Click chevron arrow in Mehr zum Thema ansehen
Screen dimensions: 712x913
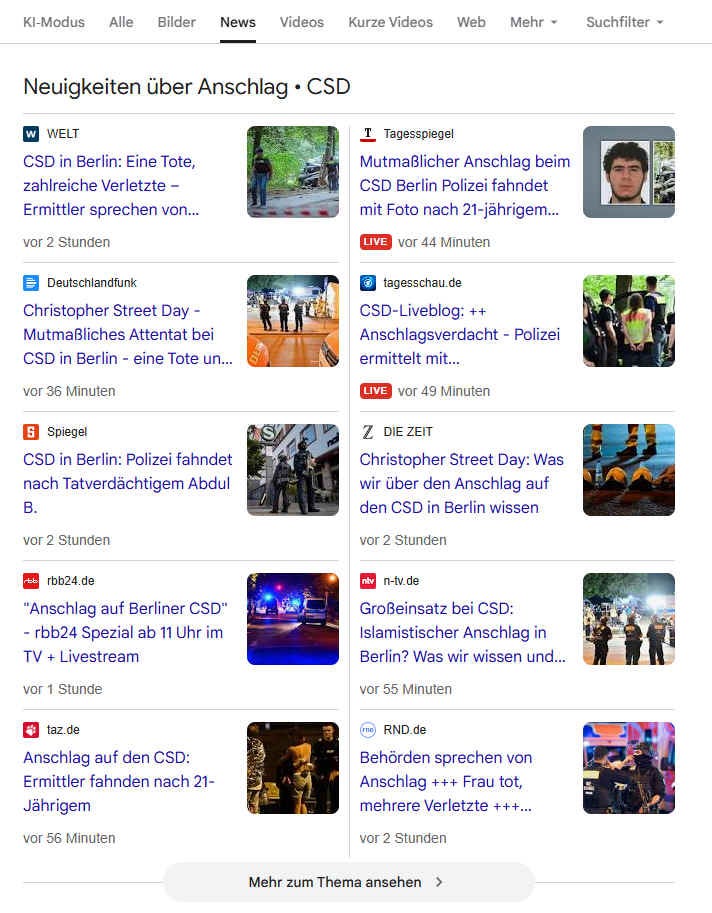coord(439,882)
